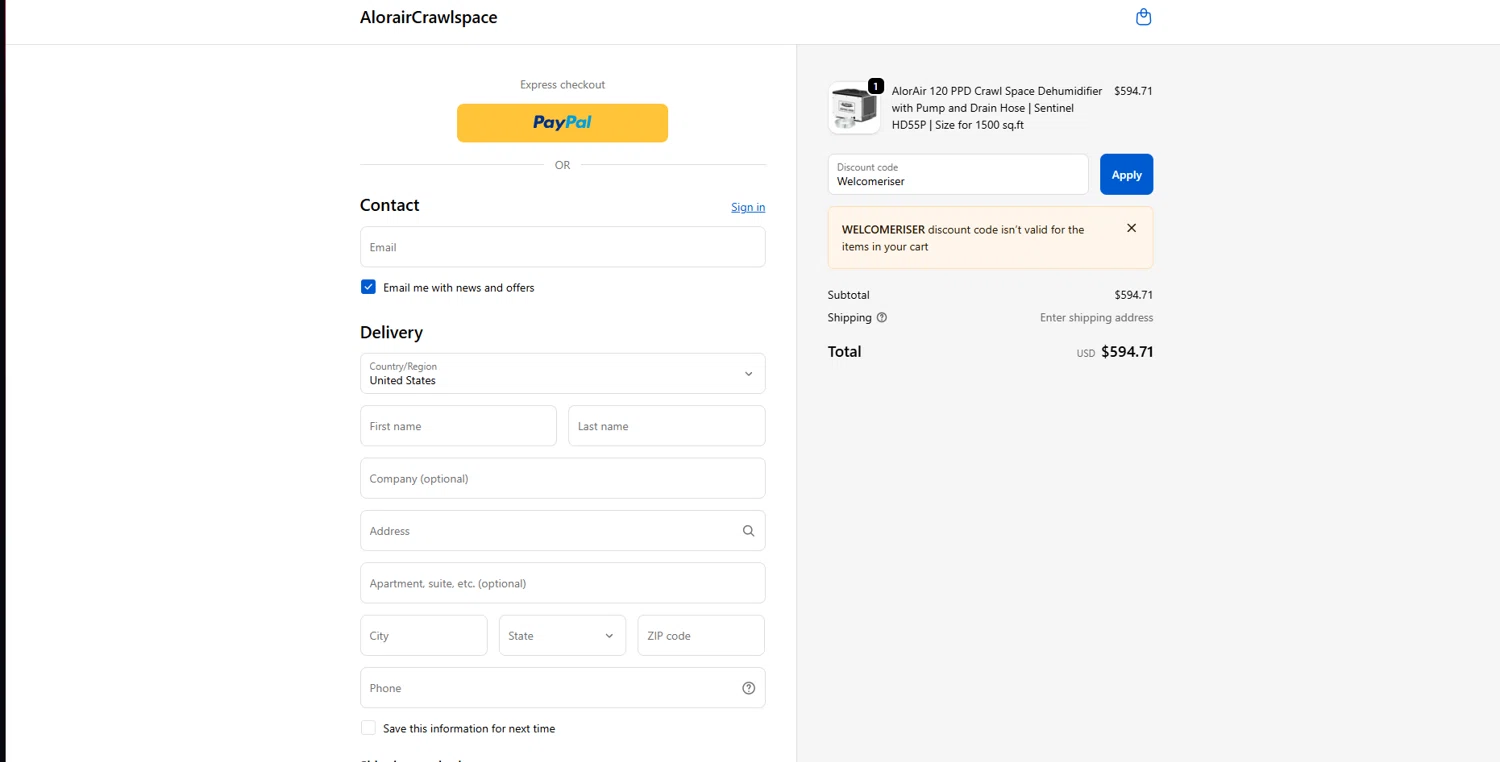Click the City input field
This screenshot has width=1500, height=762.
pos(424,635)
